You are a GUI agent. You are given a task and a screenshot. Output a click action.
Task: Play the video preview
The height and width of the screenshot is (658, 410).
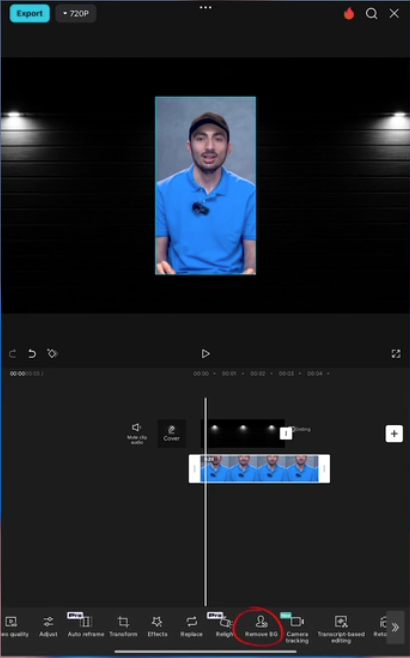point(205,354)
